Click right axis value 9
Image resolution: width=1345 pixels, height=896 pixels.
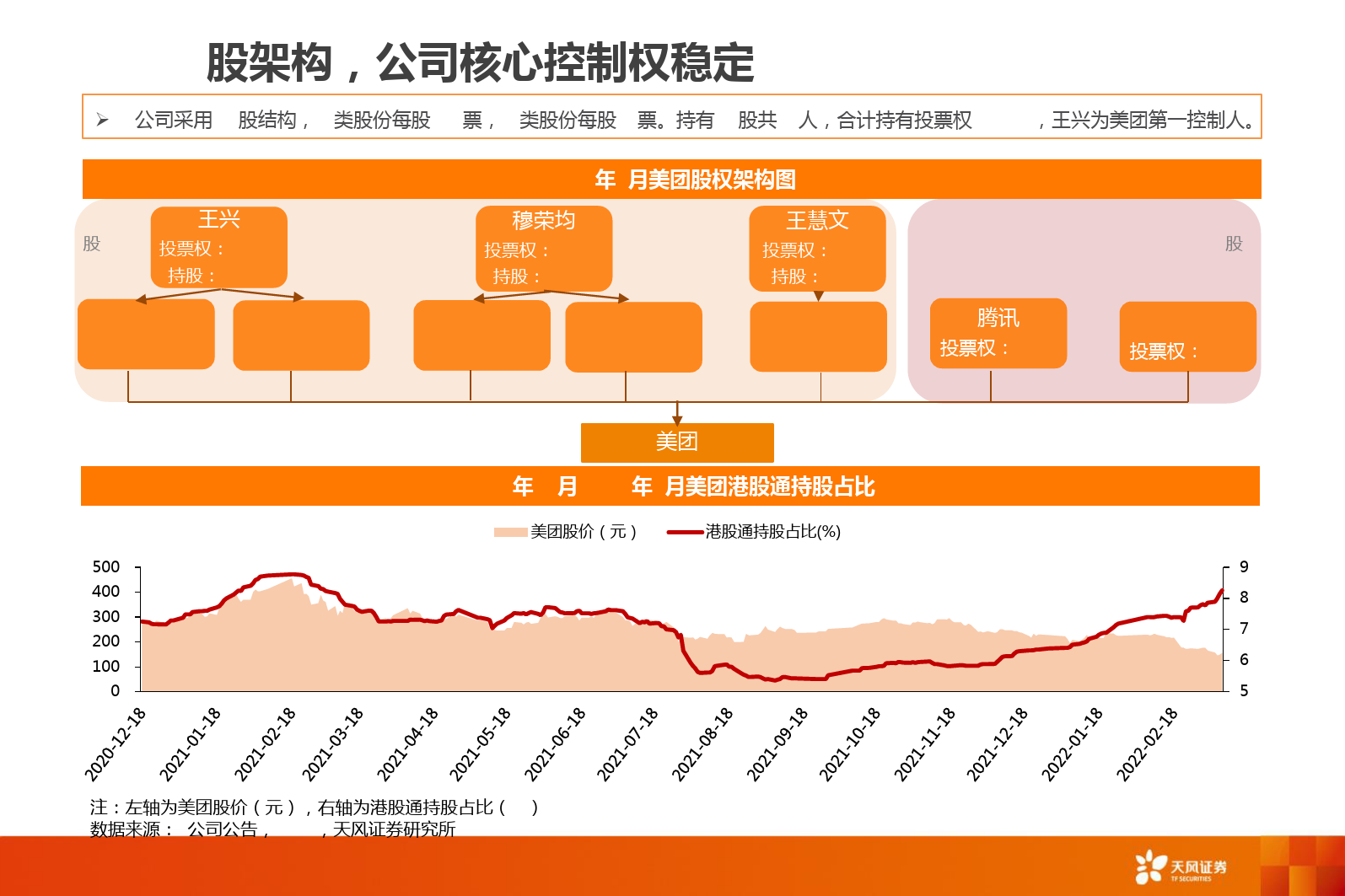1244,566
